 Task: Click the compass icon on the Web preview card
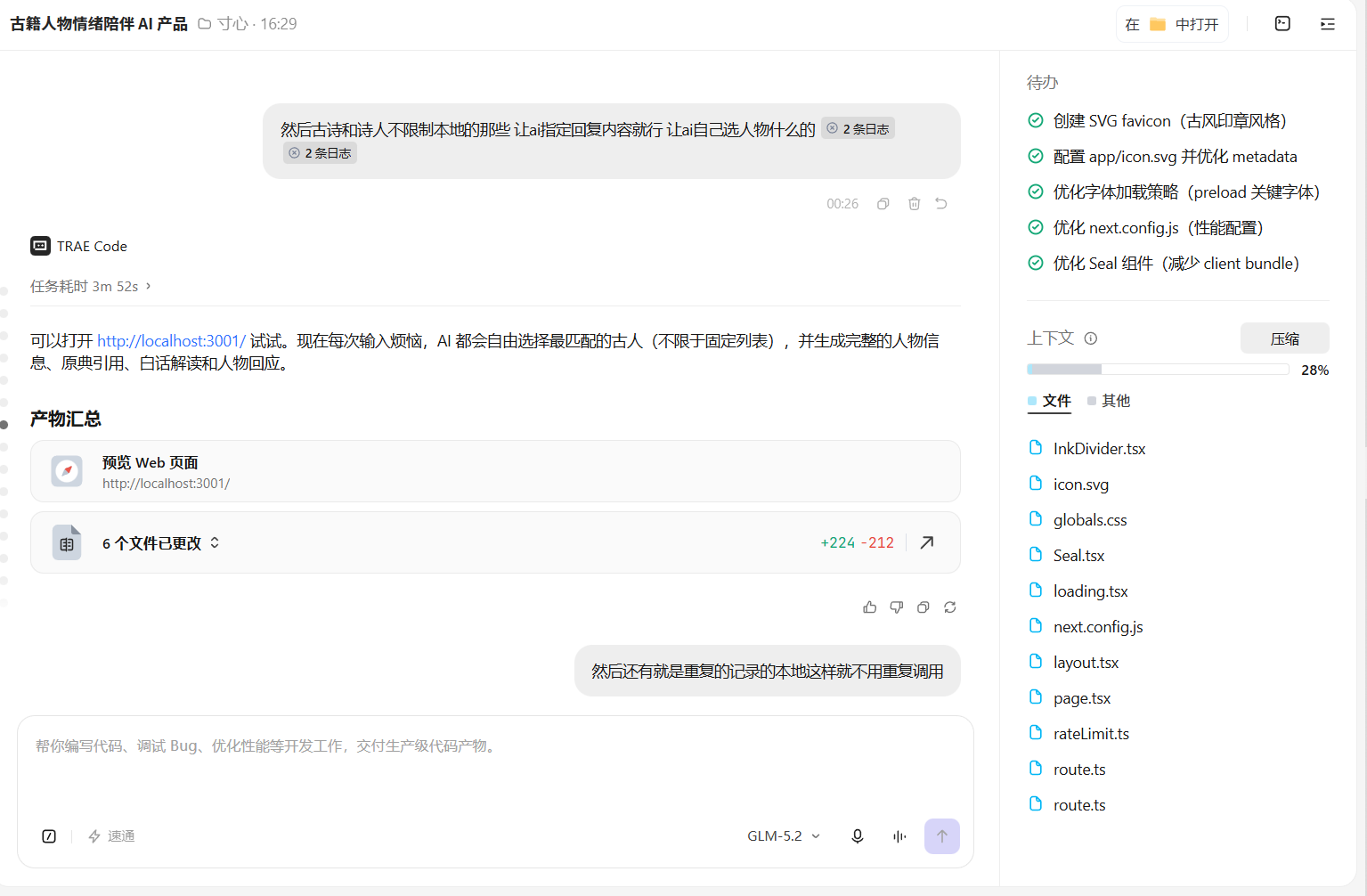67,471
